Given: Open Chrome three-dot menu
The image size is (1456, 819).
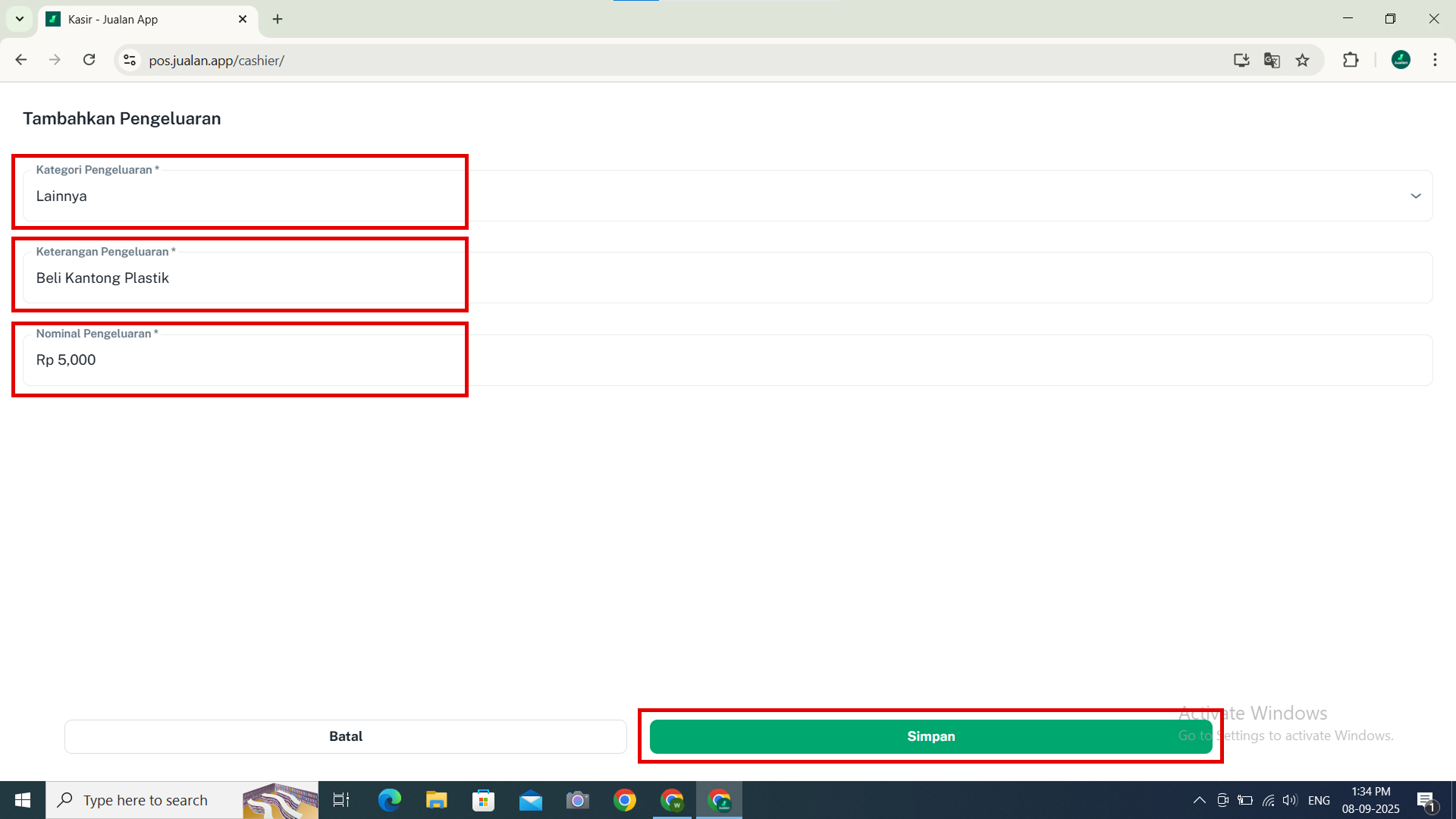Looking at the screenshot, I should click(1435, 60).
